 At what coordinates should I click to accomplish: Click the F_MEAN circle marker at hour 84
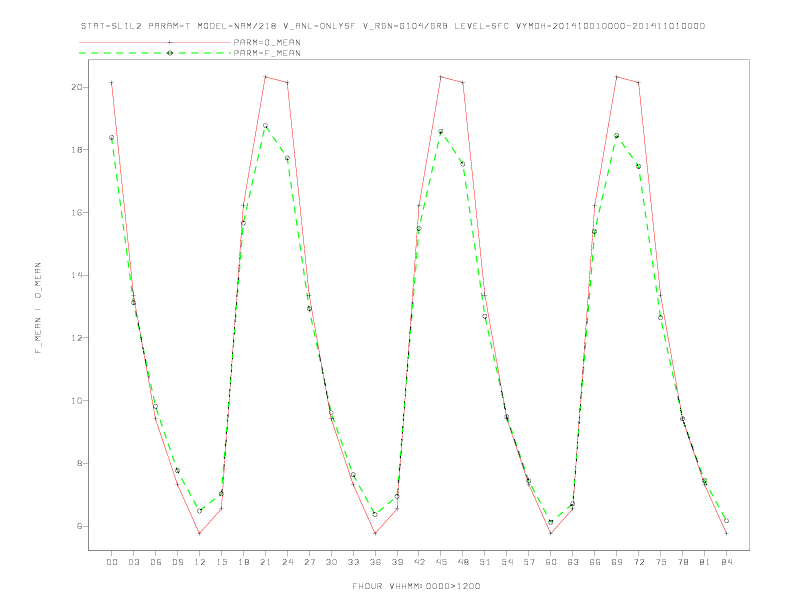(x=726, y=521)
